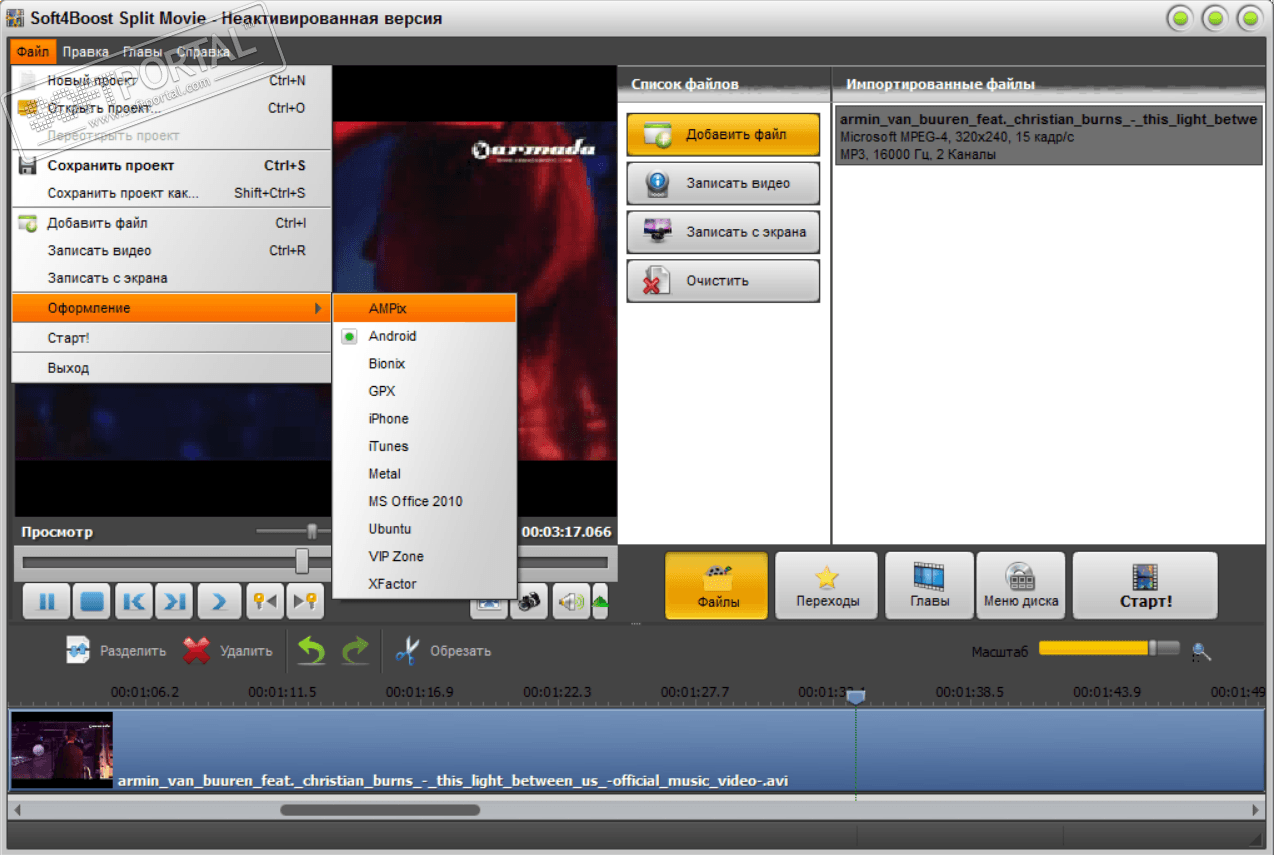Switch to the Файлы tab

[717, 586]
